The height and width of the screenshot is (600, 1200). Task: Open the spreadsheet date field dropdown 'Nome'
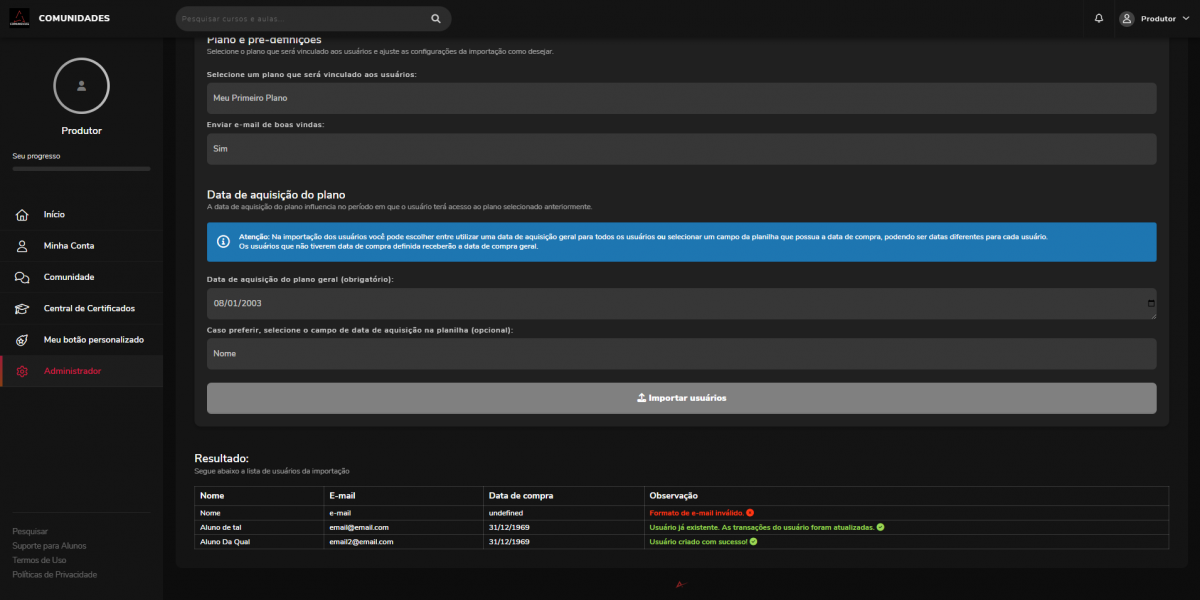pyautogui.click(x=680, y=353)
